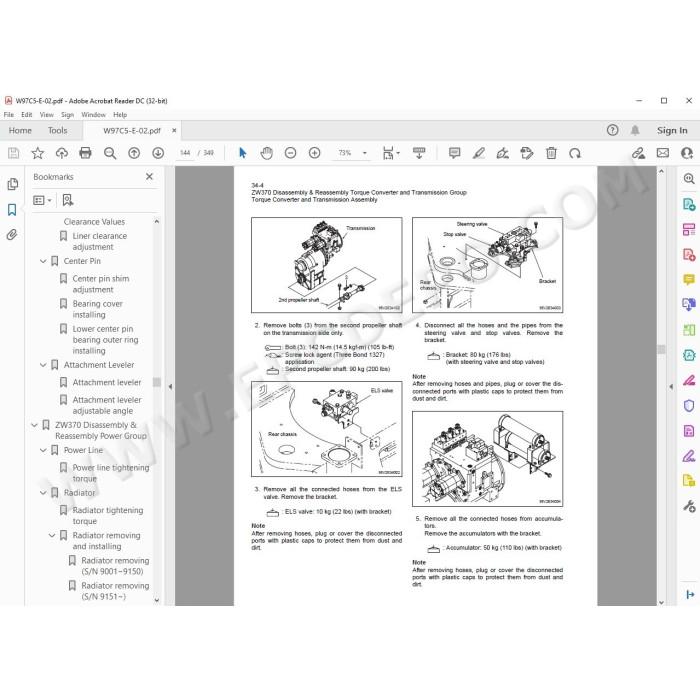The image size is (700, 700).
Task: Click bookmarks panel scrollbar thumb
Action: [157, 383]
